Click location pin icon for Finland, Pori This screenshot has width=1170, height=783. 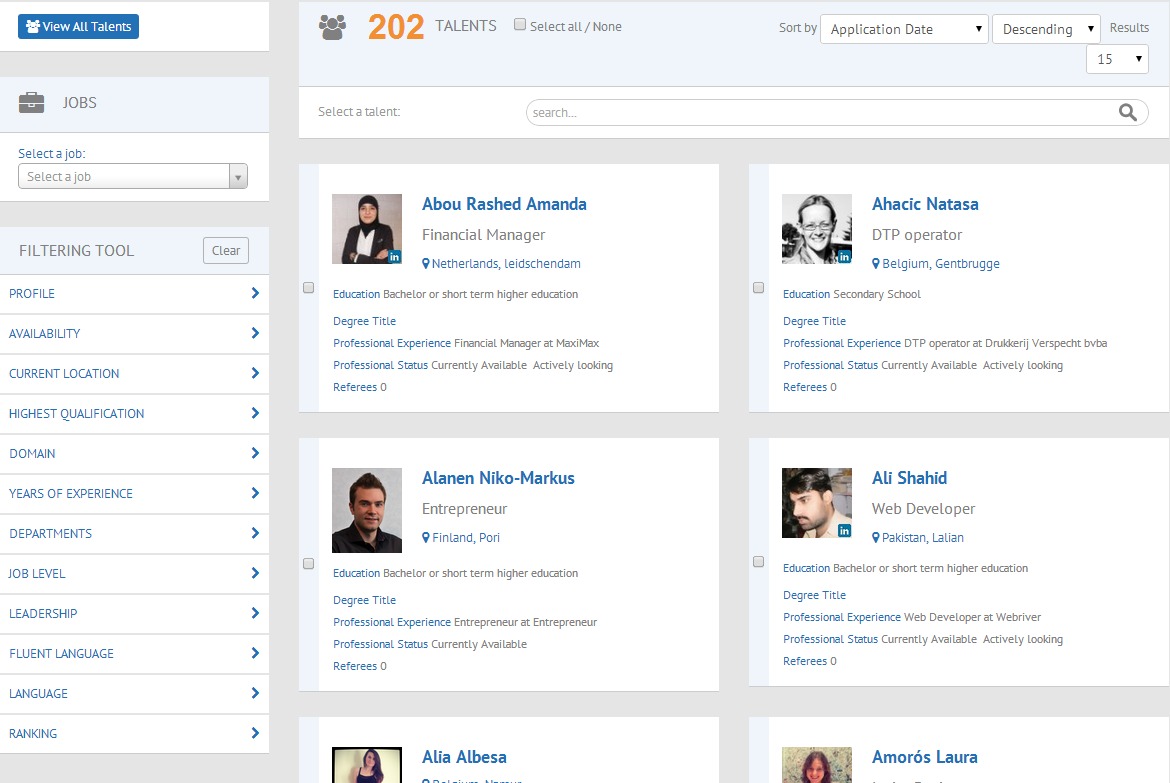[x=426, y=538]
